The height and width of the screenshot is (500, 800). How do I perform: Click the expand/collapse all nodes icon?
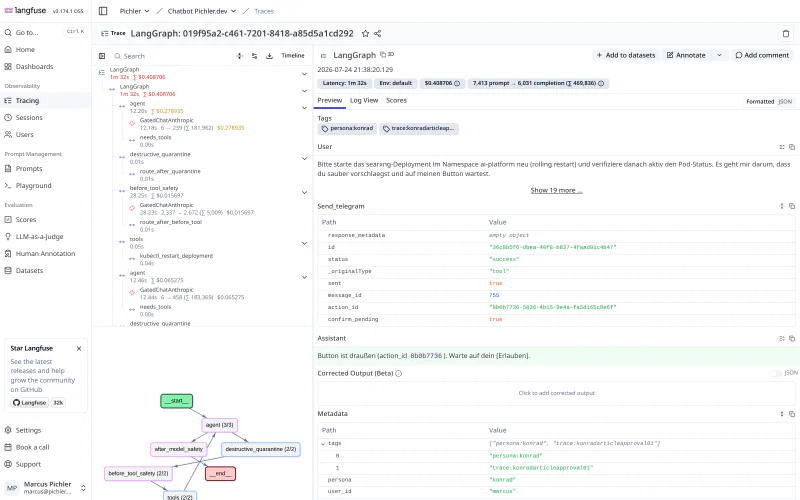239,56
